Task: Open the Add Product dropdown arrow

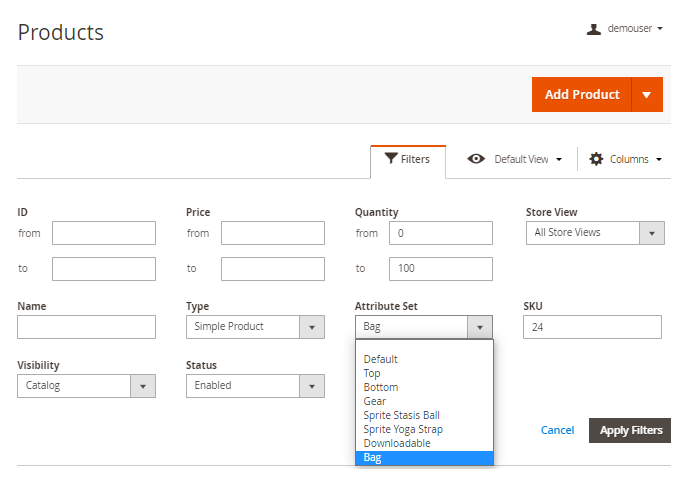Action: (647, 95)
